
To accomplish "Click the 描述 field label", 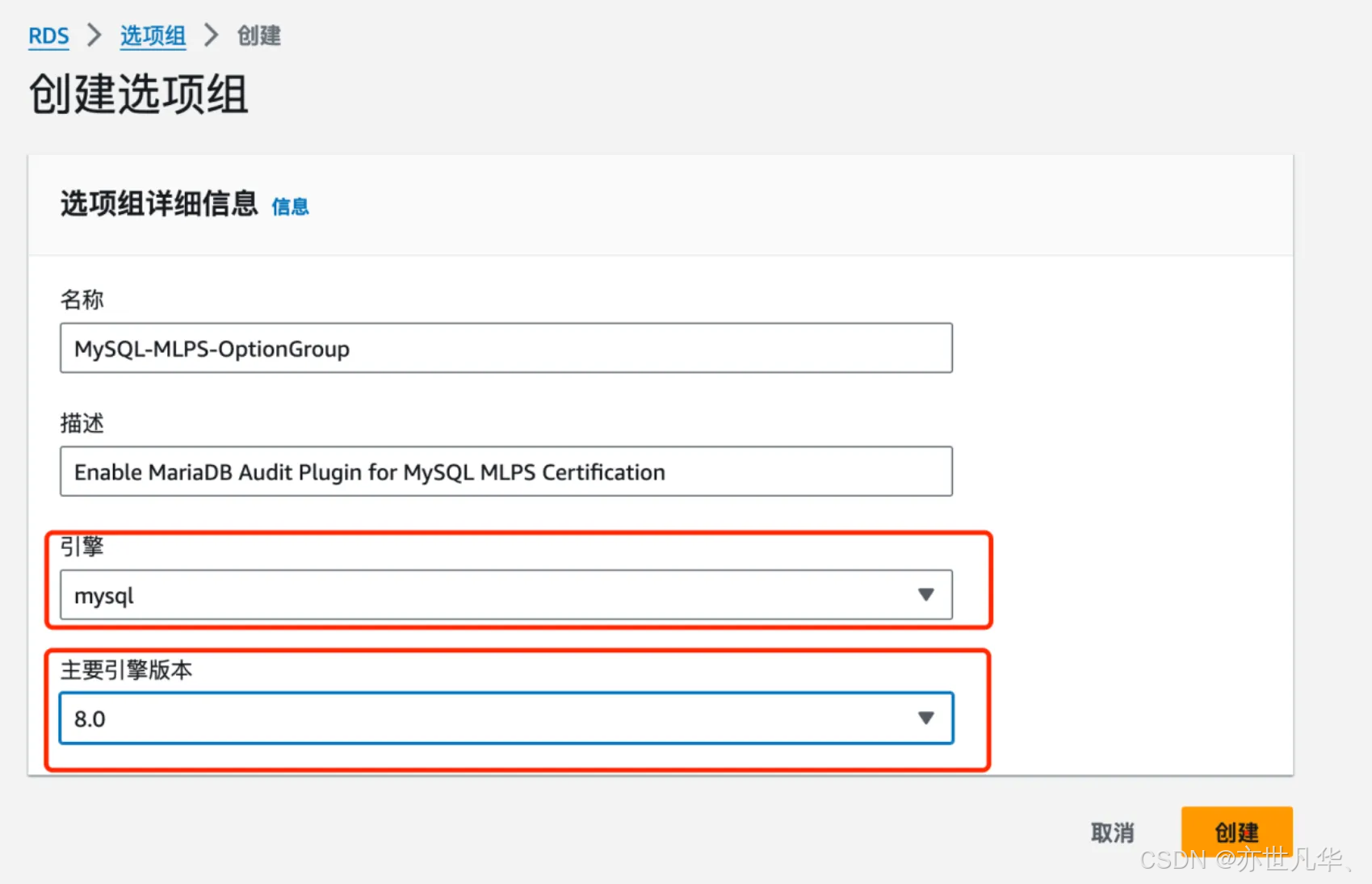I will click(x=82, y=423).
